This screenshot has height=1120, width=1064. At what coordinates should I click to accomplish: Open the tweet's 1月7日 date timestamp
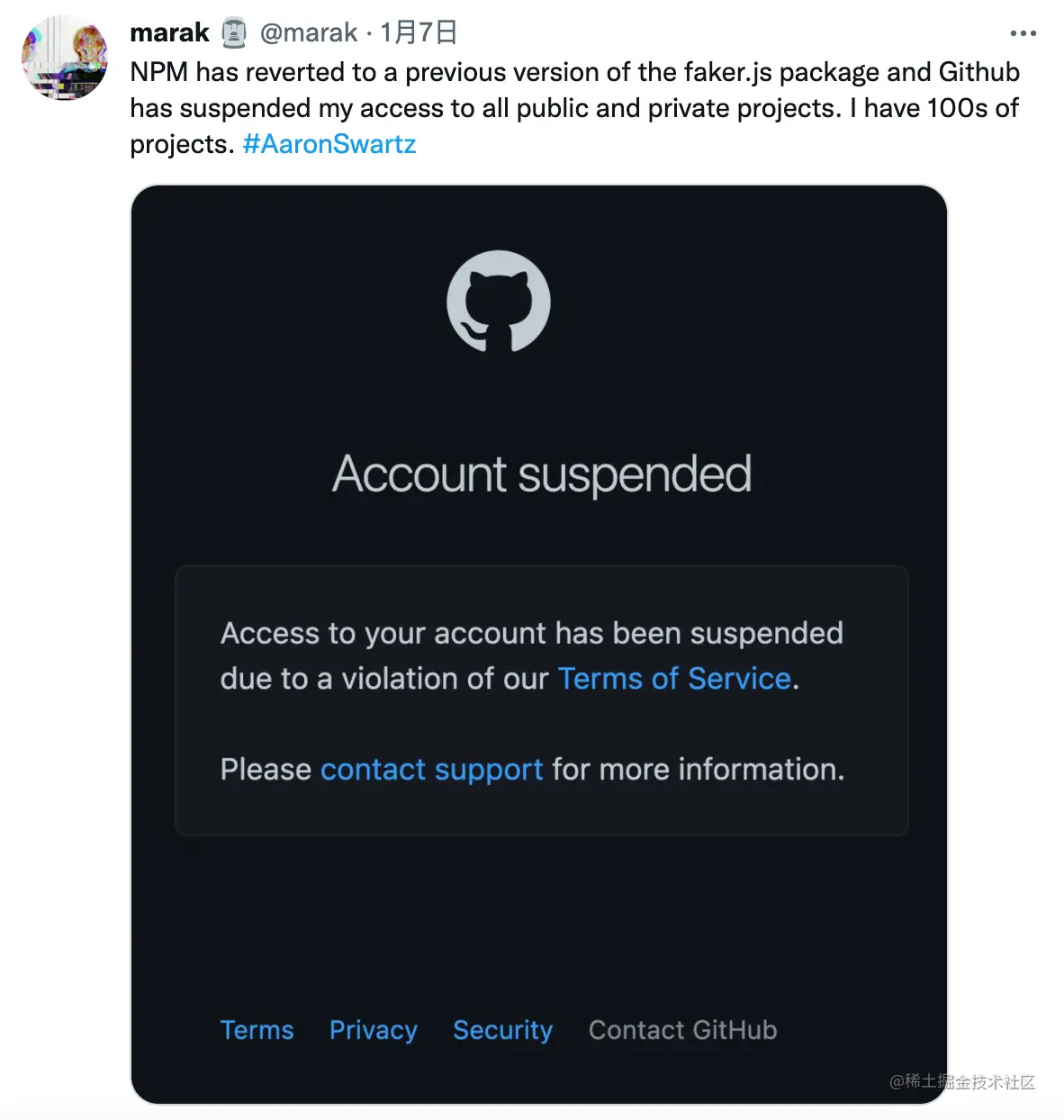tap(419, 33)
